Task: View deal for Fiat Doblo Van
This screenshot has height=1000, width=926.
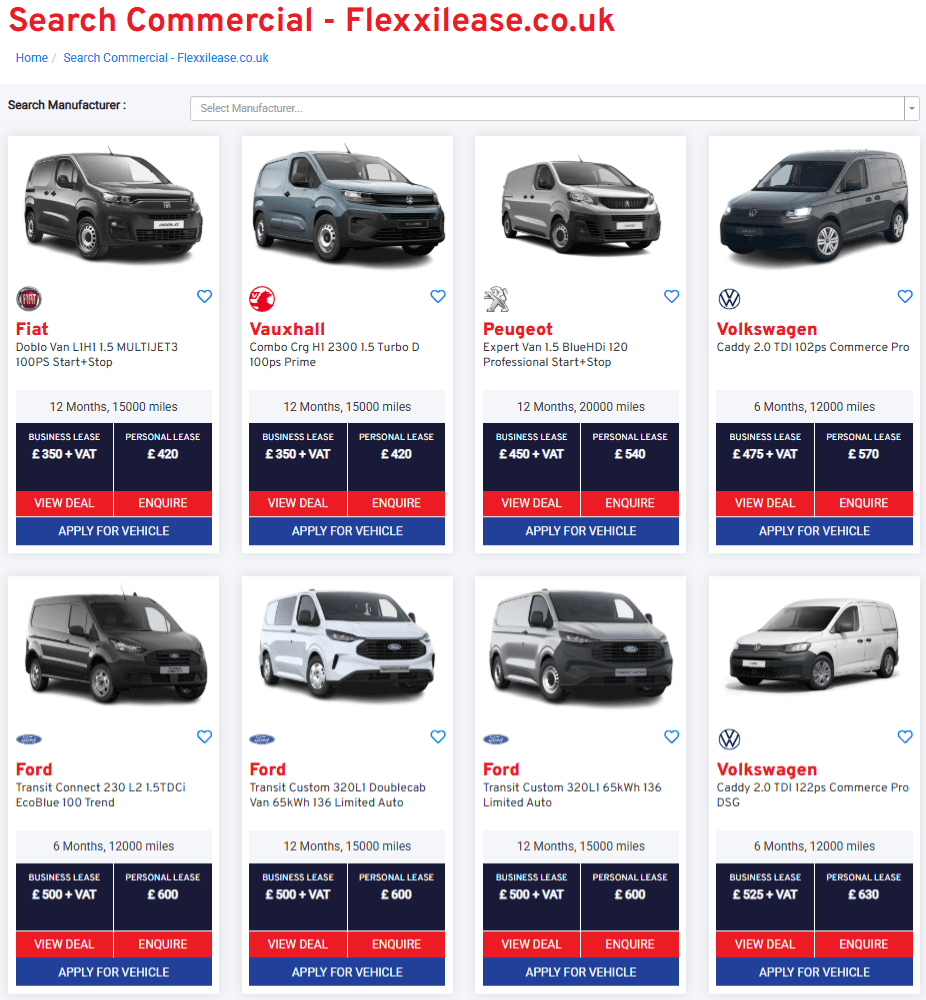Action: pos(64,503)
